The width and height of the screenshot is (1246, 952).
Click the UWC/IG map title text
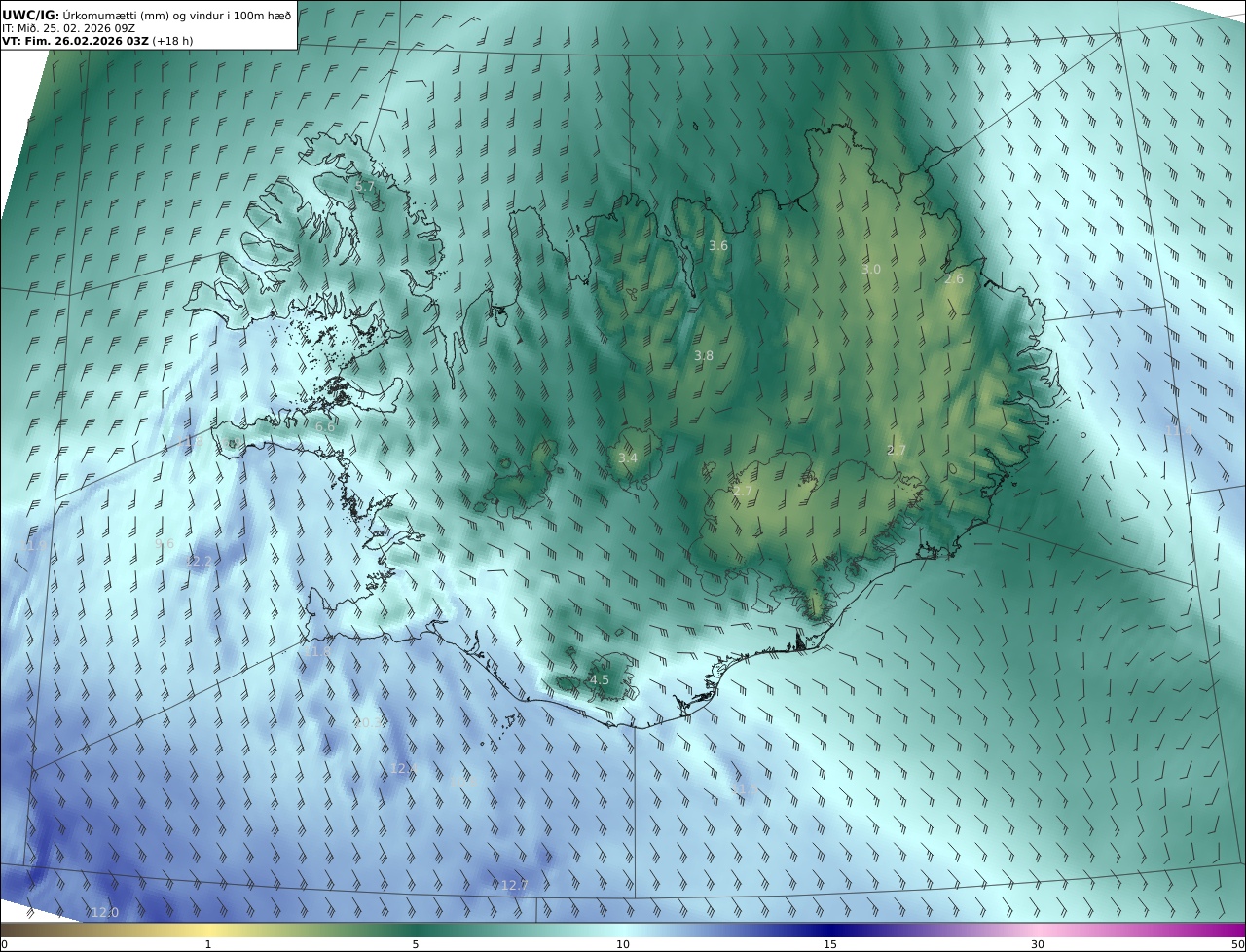tap(31, 15)
